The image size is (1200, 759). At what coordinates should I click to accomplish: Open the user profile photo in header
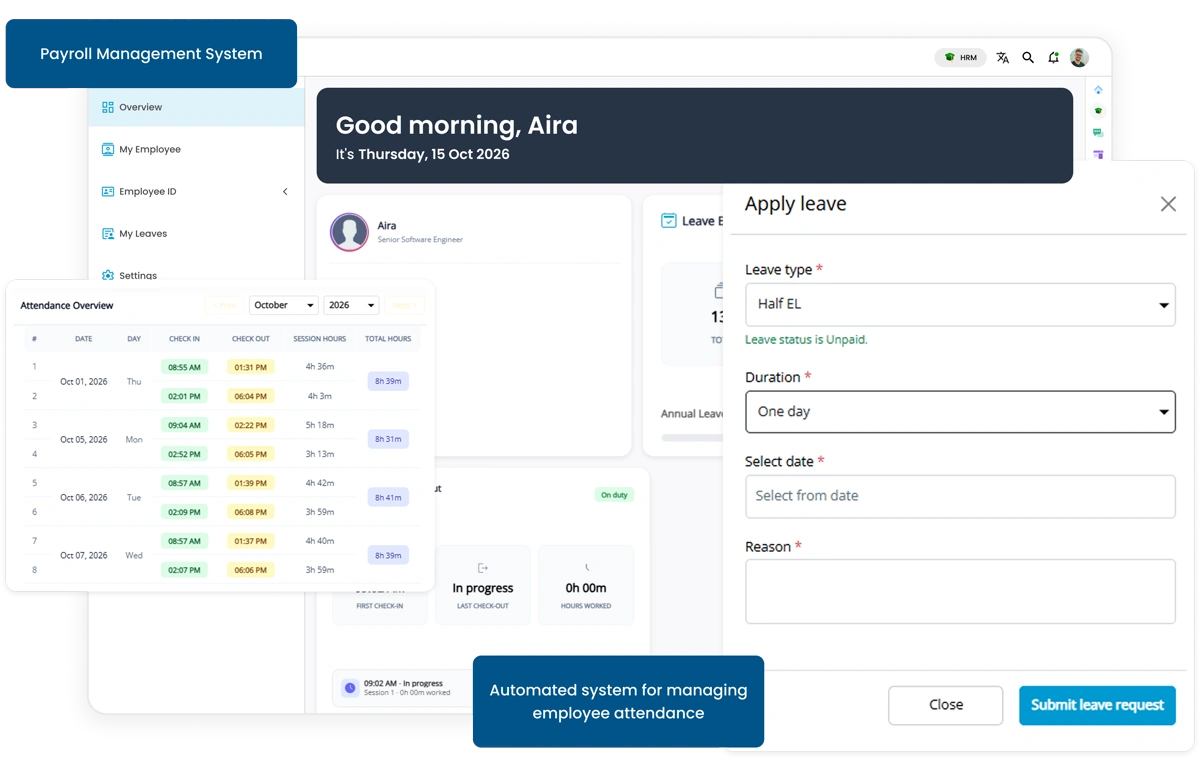[1079, 58]
